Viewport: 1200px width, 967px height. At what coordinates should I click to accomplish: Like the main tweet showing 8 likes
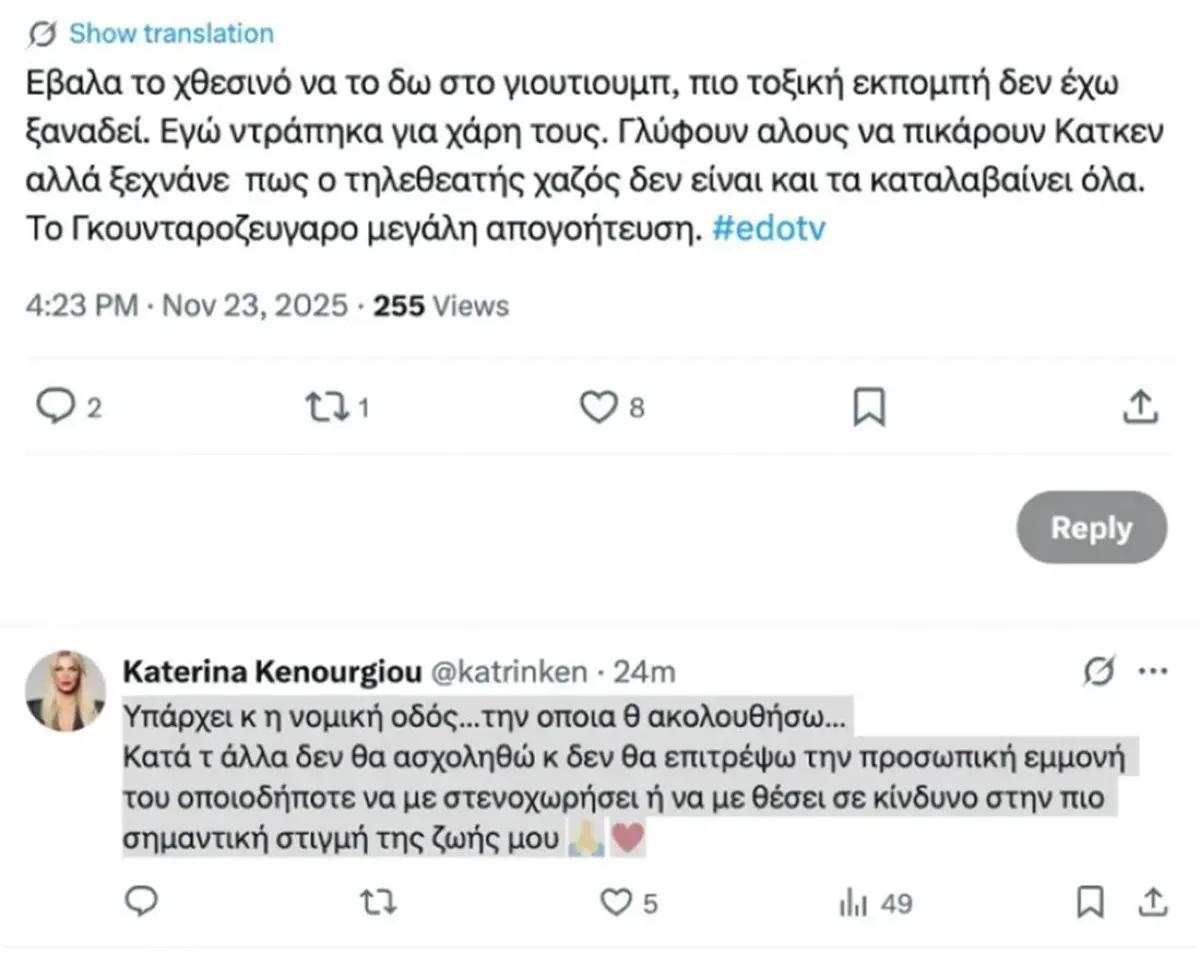pyautogui.click(x=598, y=406)
